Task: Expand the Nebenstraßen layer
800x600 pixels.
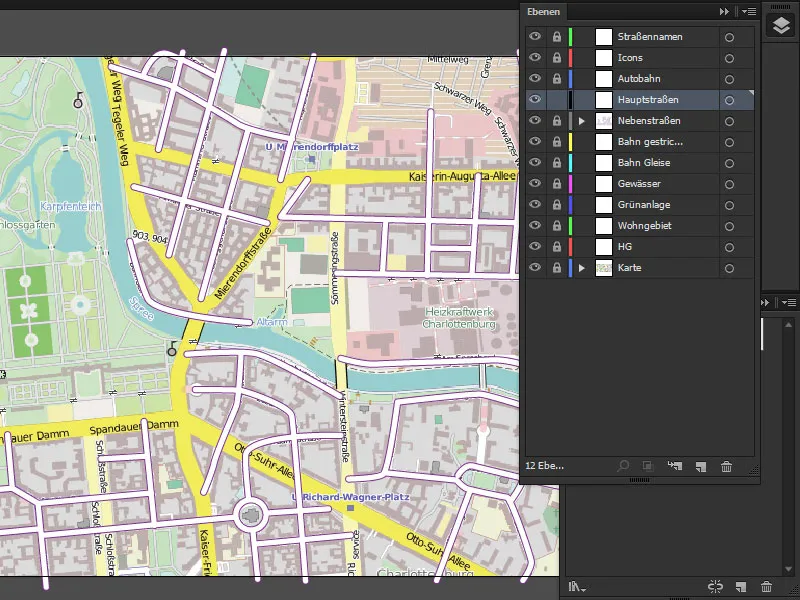Action: coord(582,121)
